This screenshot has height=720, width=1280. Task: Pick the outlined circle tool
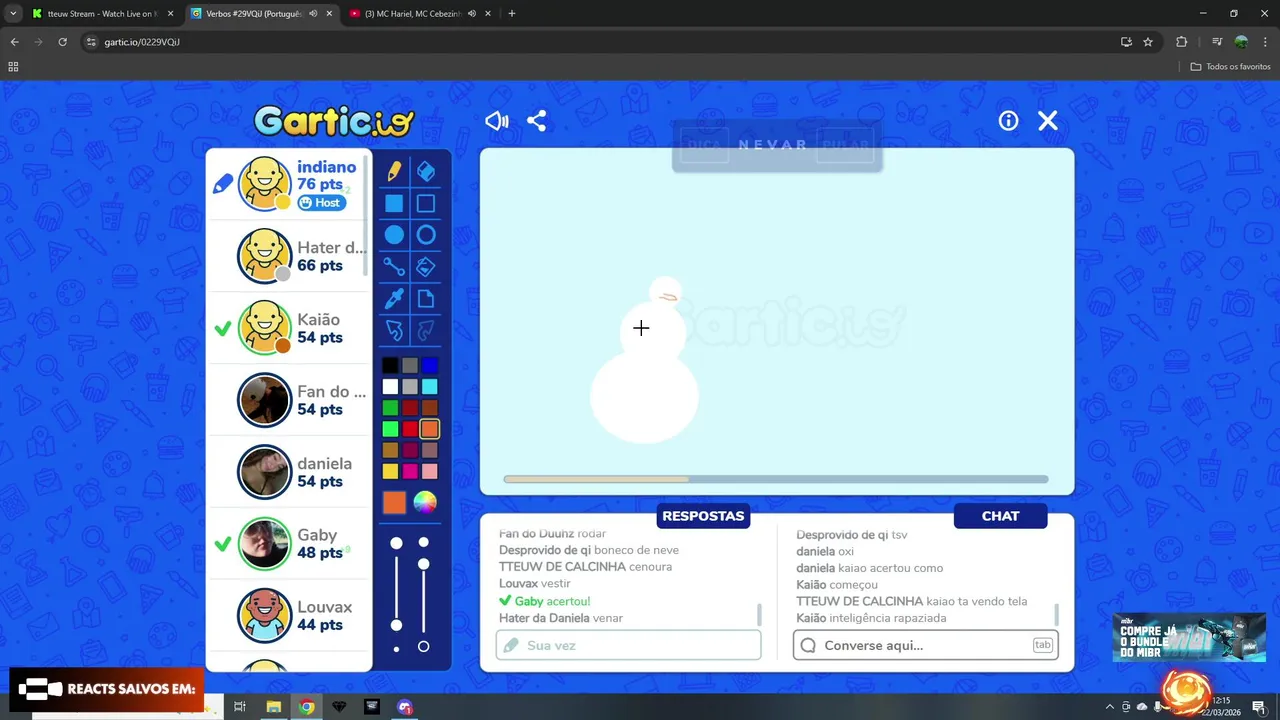tap(426, 235)
